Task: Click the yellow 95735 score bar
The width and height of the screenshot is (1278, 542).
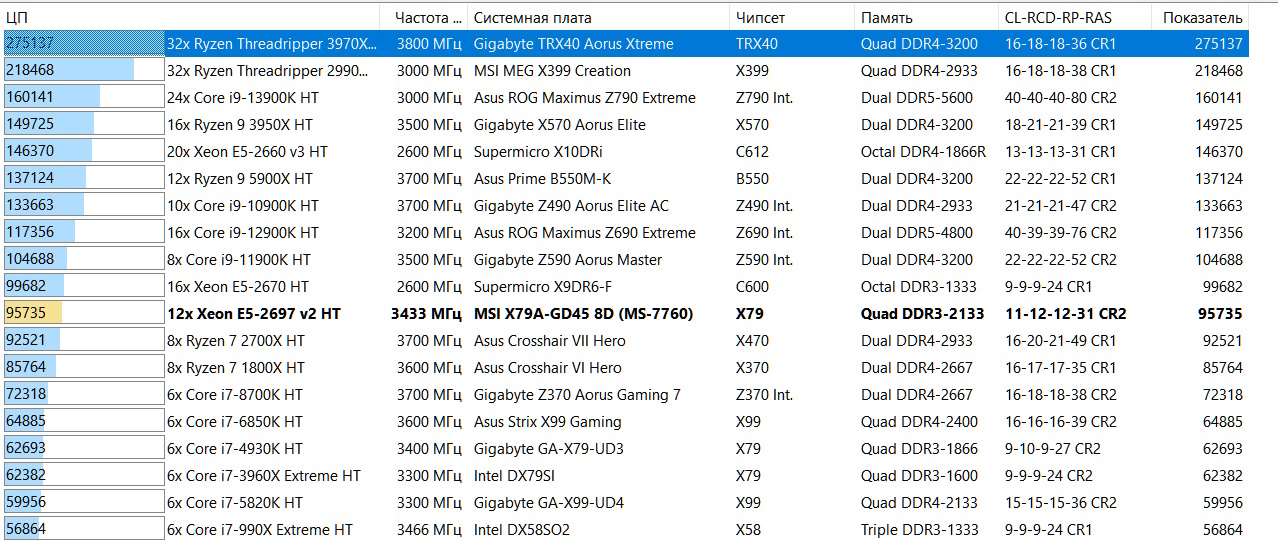Action: pos(82,314)
